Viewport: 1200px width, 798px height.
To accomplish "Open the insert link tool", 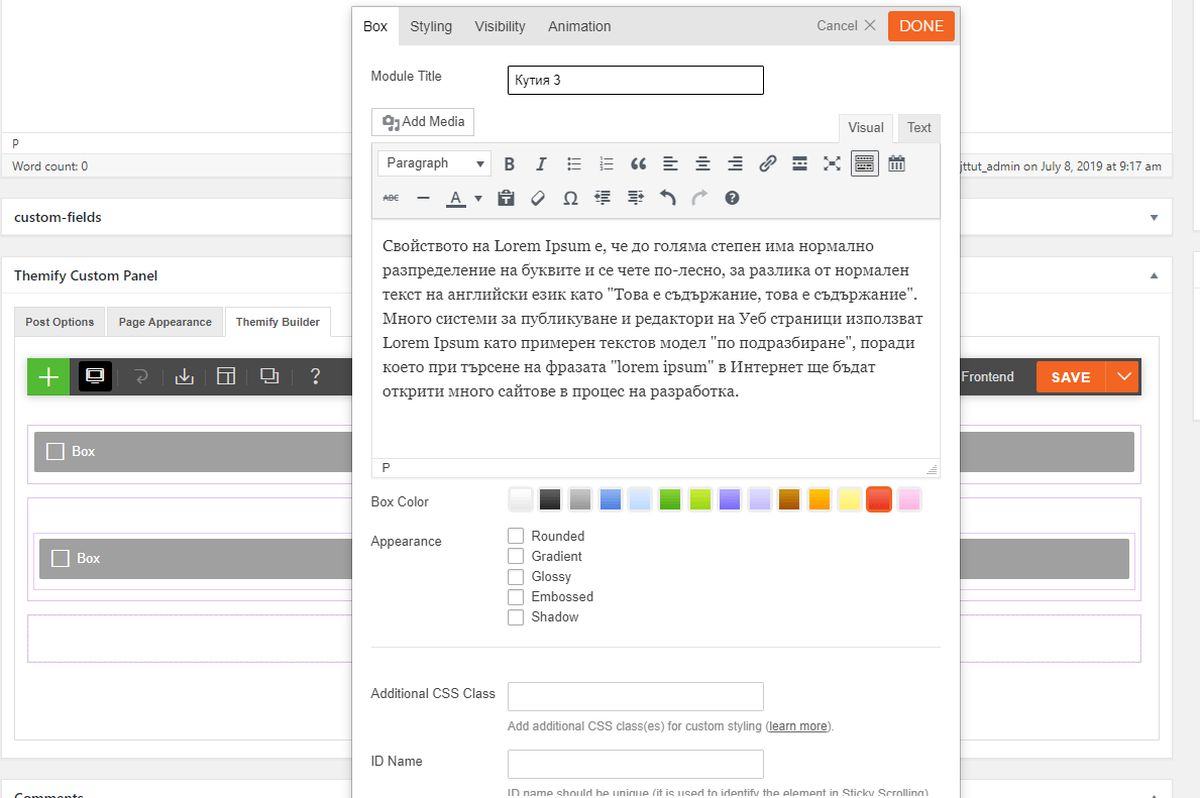I will [767, 164].
